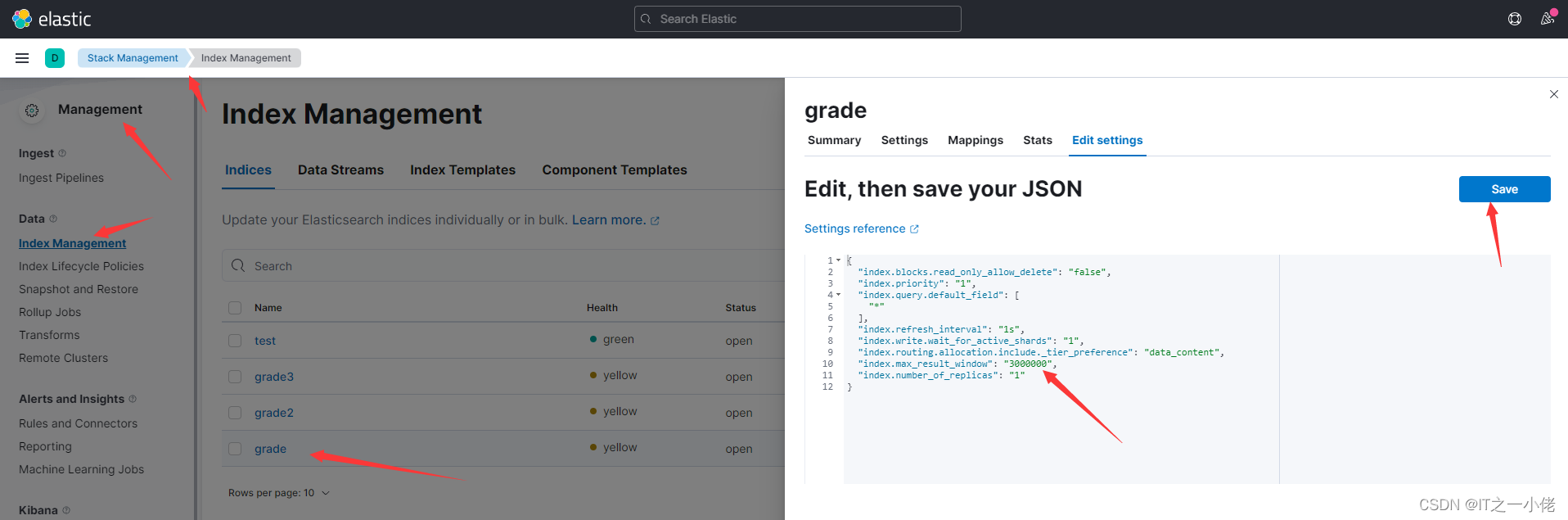
Task: Open the Index Templates tab
Action: click(x=462, y=170)
